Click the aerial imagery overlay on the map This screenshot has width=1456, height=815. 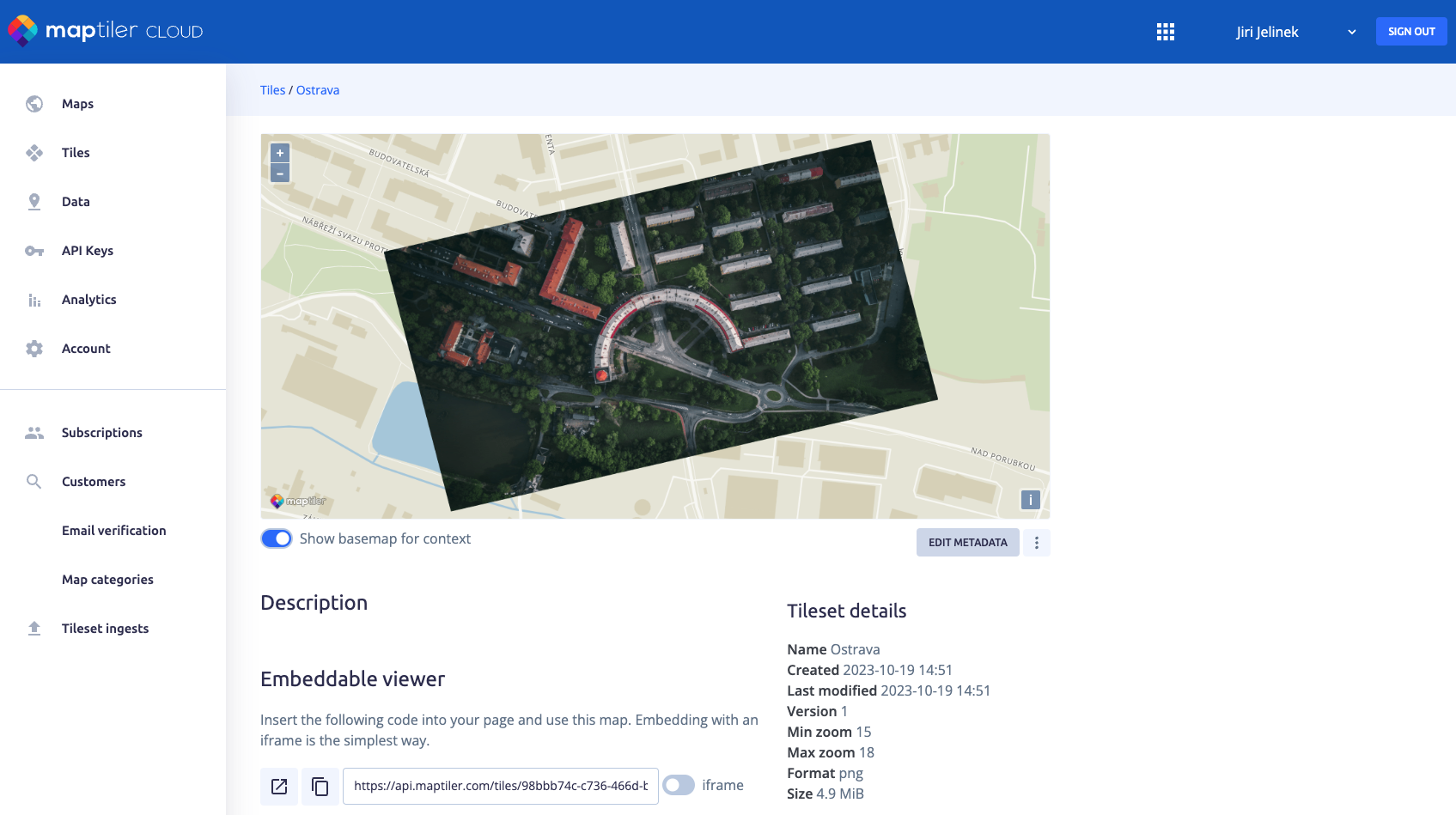(661, 326)
